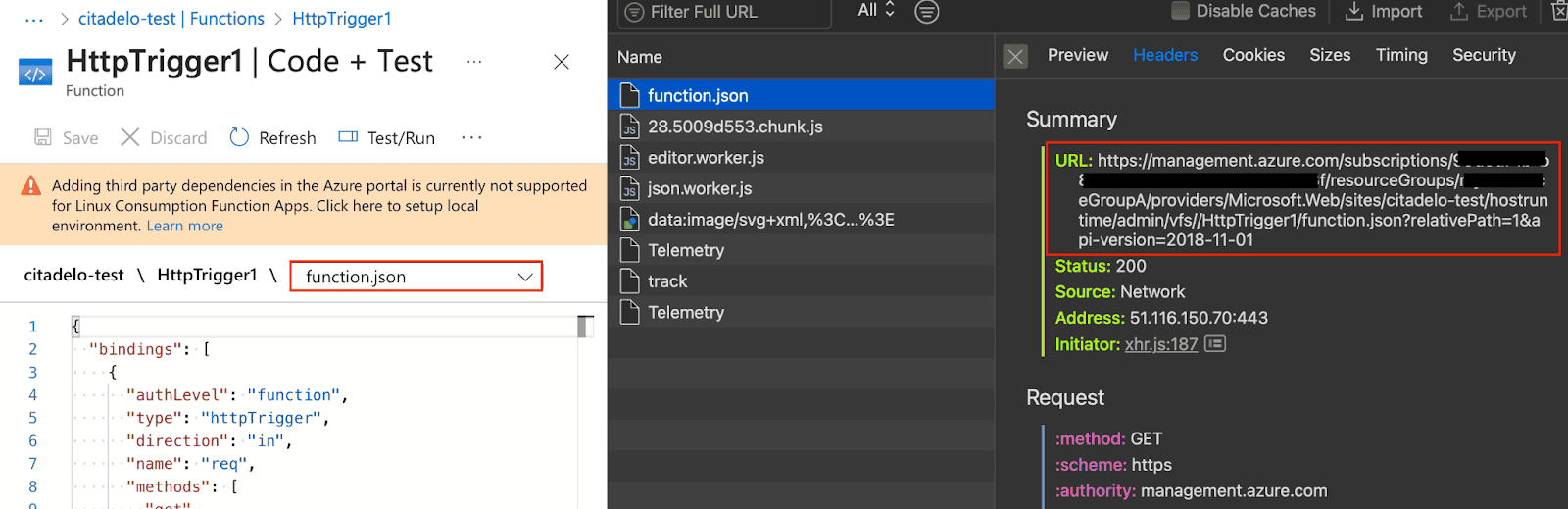Viewport: 1568px width, 509px height.
Task: Open the filter options icon beside All
Action: [926, 12]
